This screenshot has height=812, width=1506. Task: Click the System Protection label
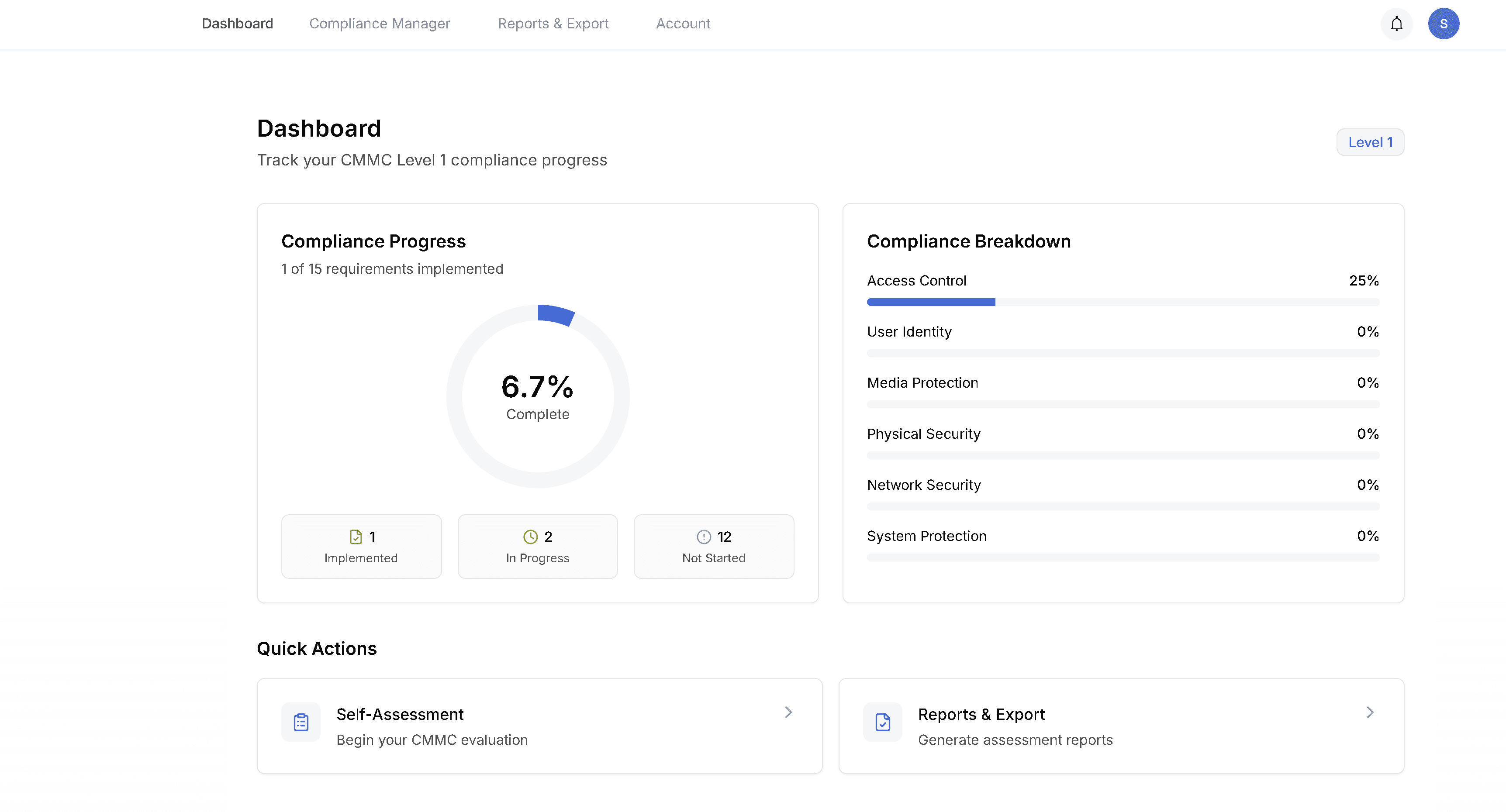pos(927,536)
